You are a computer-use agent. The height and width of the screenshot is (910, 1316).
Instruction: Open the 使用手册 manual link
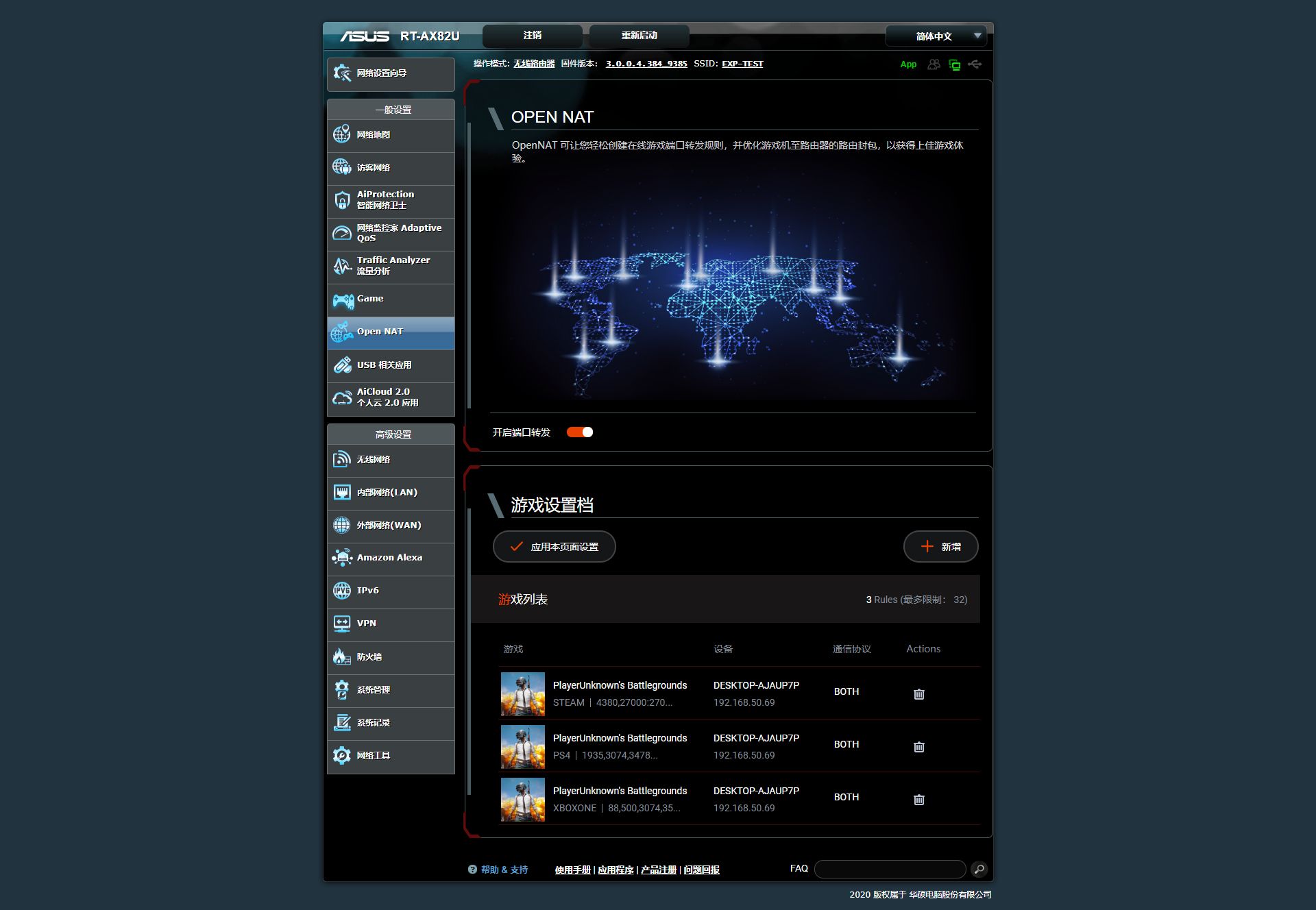point(573,870)
